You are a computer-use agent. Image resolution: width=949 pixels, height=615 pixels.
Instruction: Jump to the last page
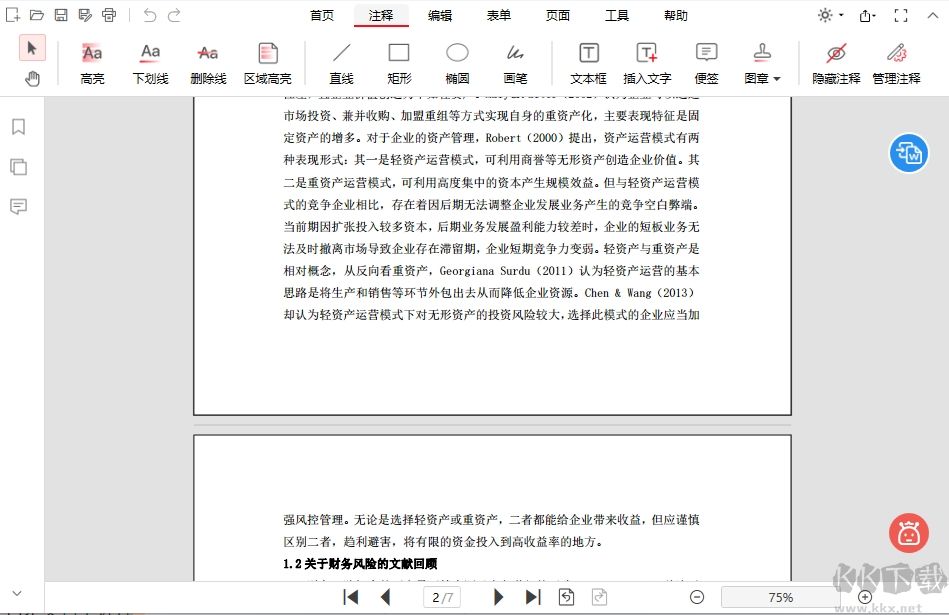(x=533, y=597)
